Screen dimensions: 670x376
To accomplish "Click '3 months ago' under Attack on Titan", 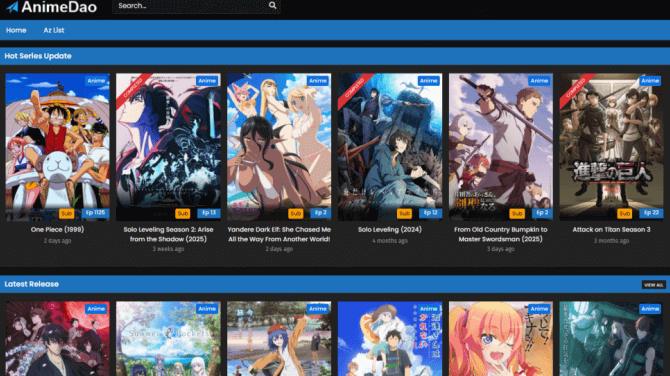I will click(611, 241).
